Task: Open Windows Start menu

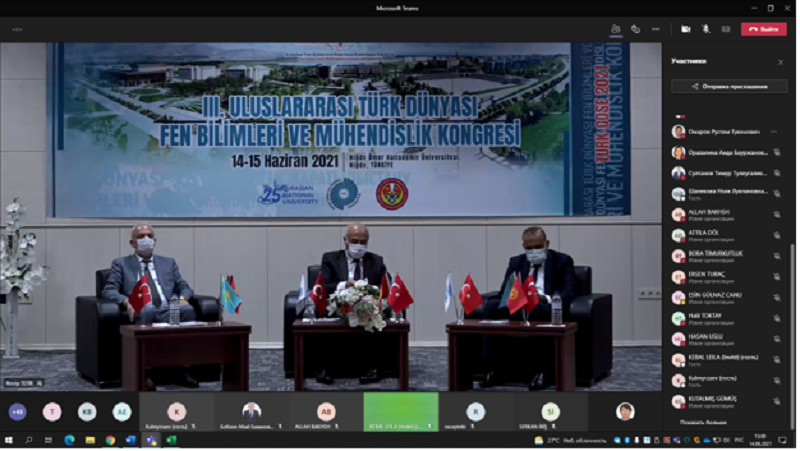Action: [9, 440]
